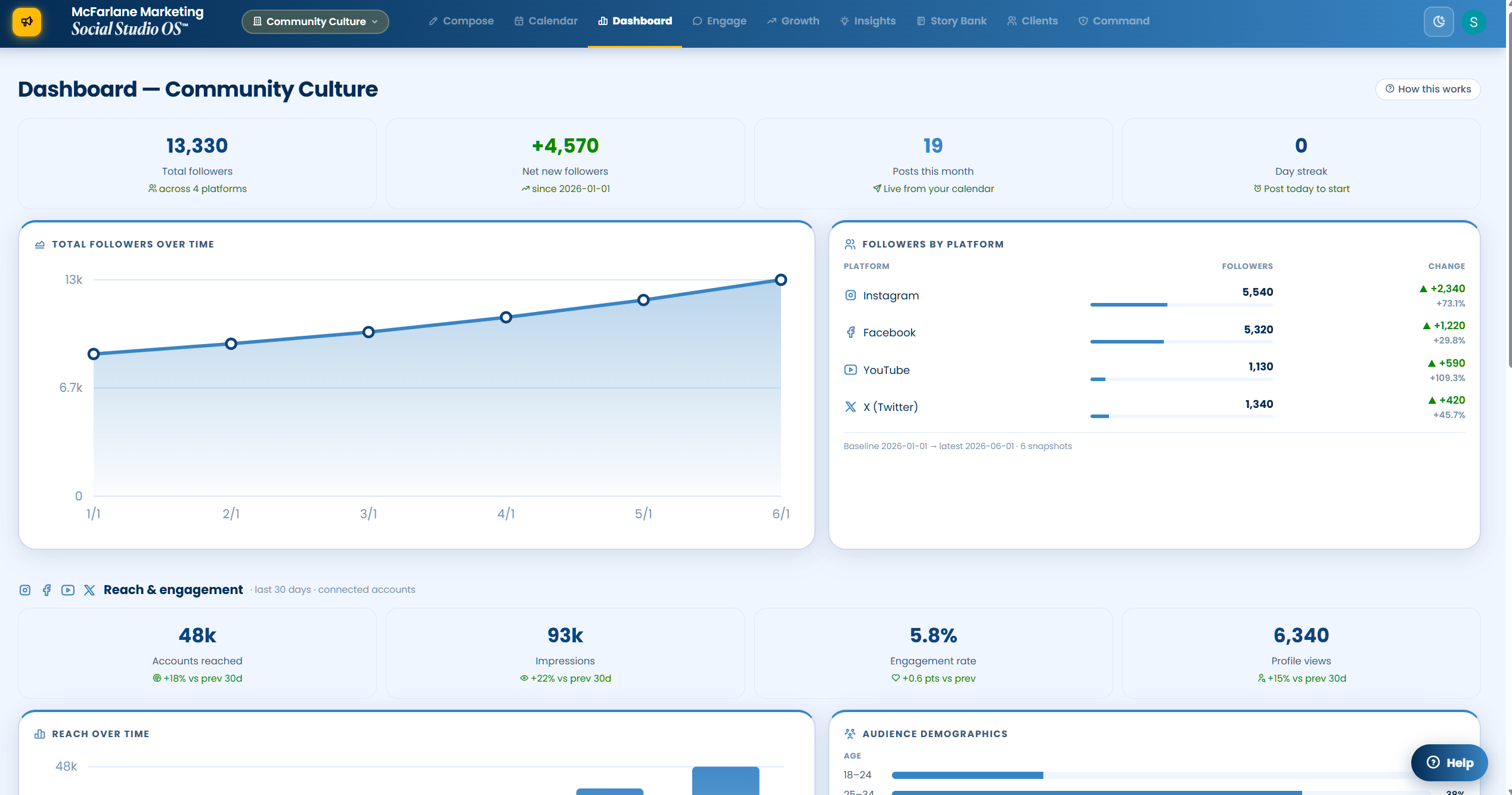Click X icon beside Reach & engagement heading

point(89,590)
